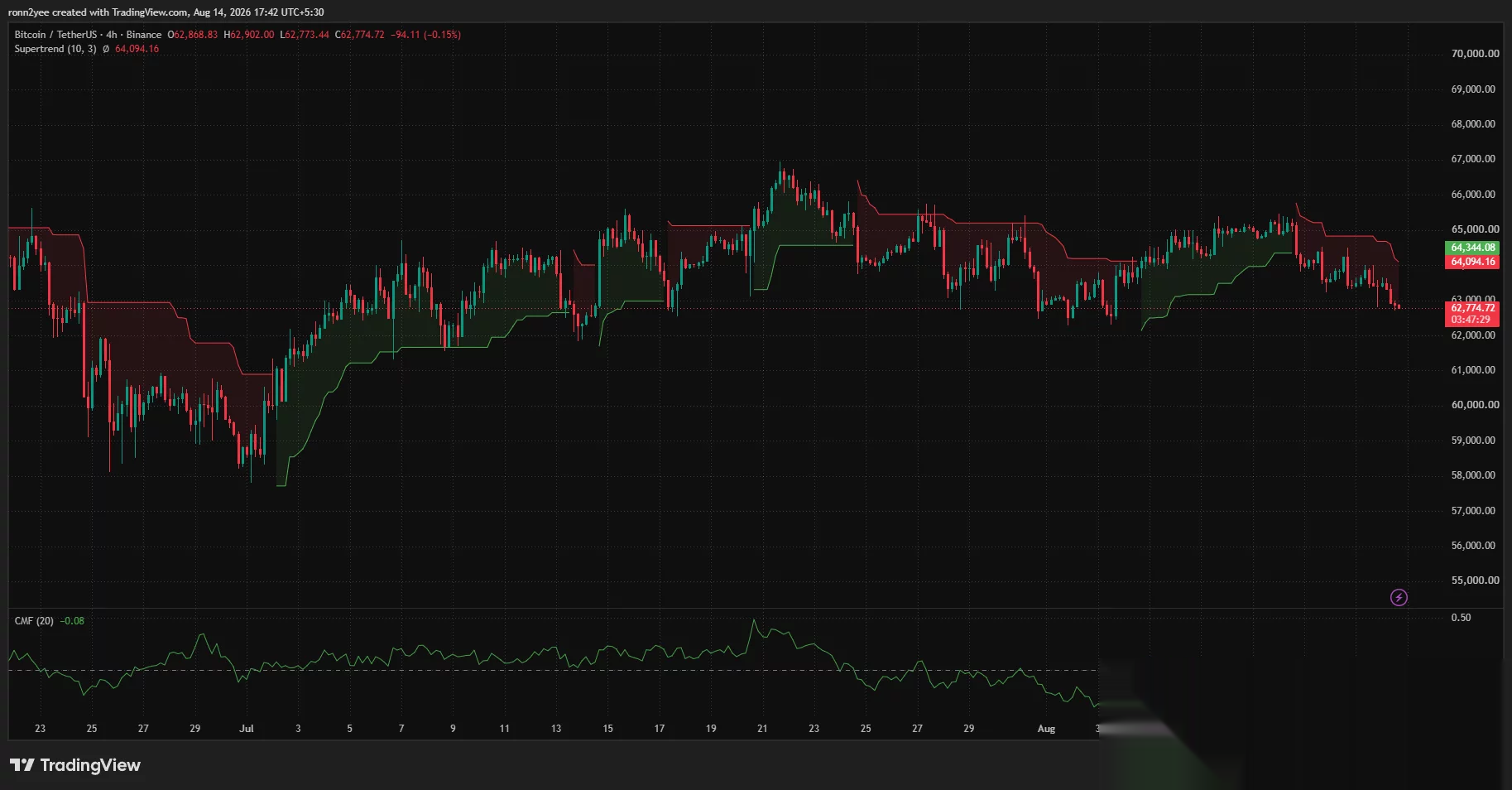Click the 21 date label on time axis
Screen dimensions: 1512x790
[x=762, y=729]
